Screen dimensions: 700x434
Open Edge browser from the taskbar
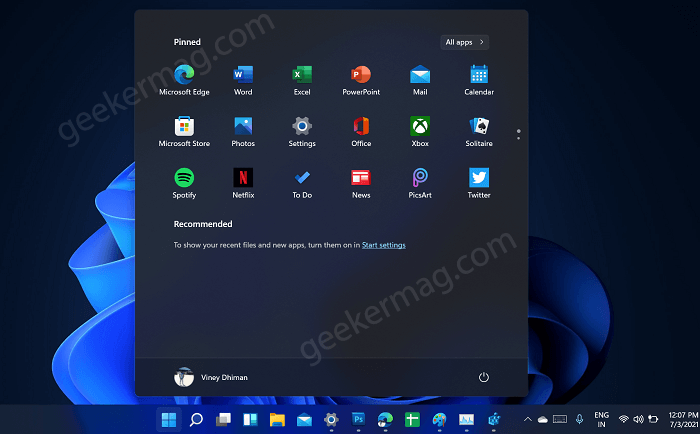point(385,420)
